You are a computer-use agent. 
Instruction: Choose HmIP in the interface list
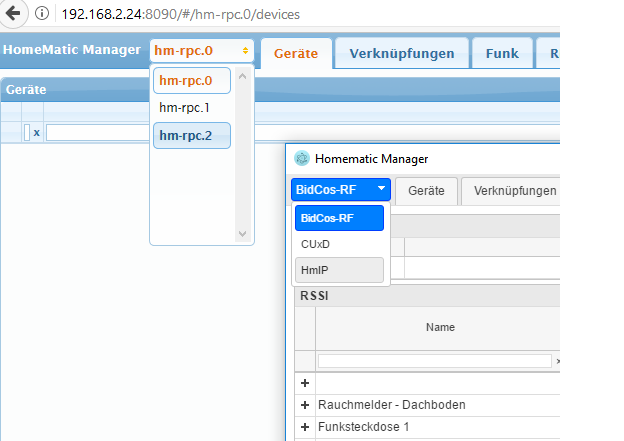(339, 270)
